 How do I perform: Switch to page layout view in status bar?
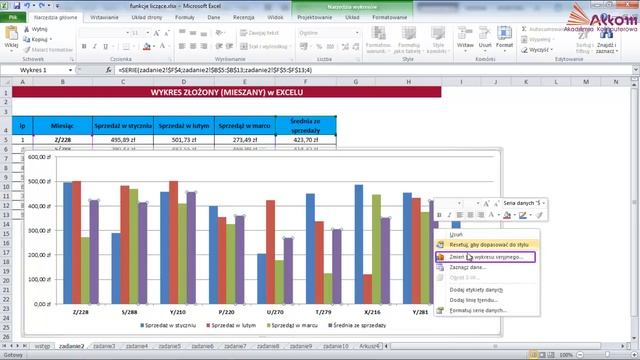tap(542, 355)
